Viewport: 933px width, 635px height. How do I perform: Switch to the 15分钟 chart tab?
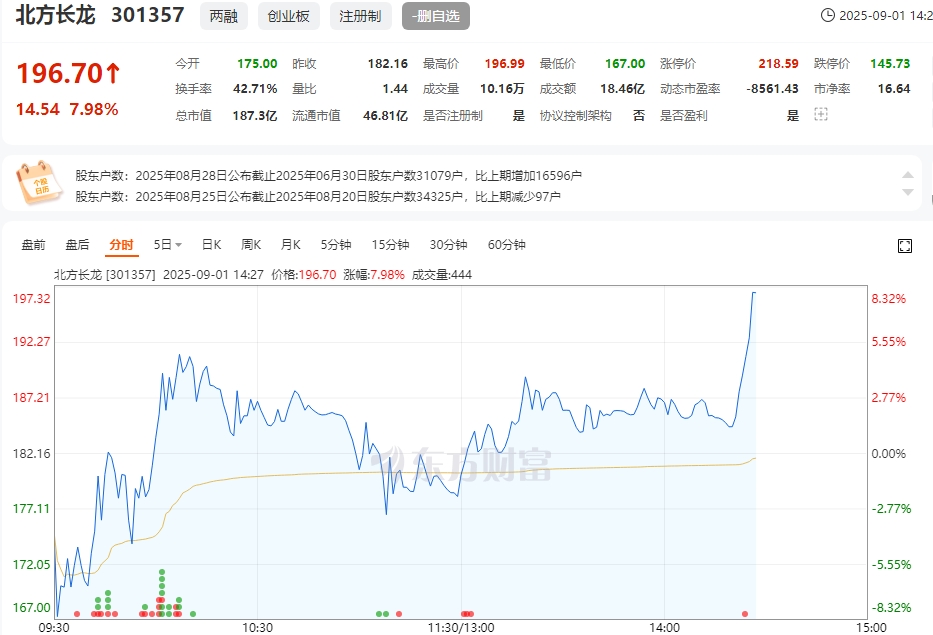pyautogui.click(x=390, y=245)
